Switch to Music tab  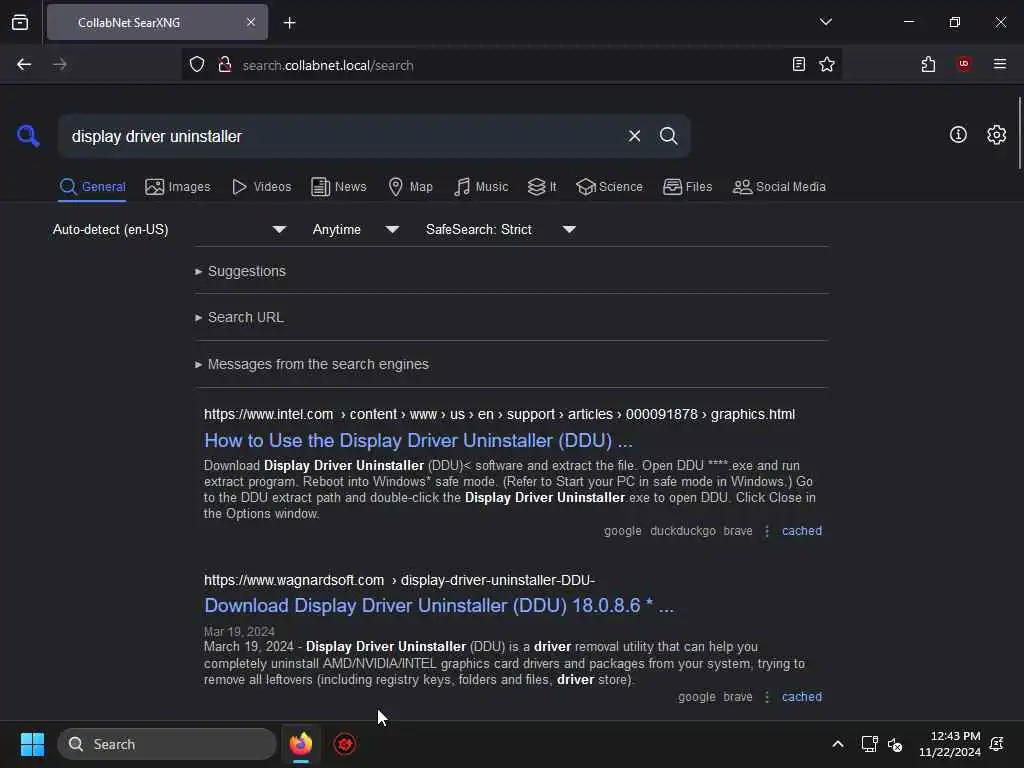pyautogui.click(x=481, y=187)
